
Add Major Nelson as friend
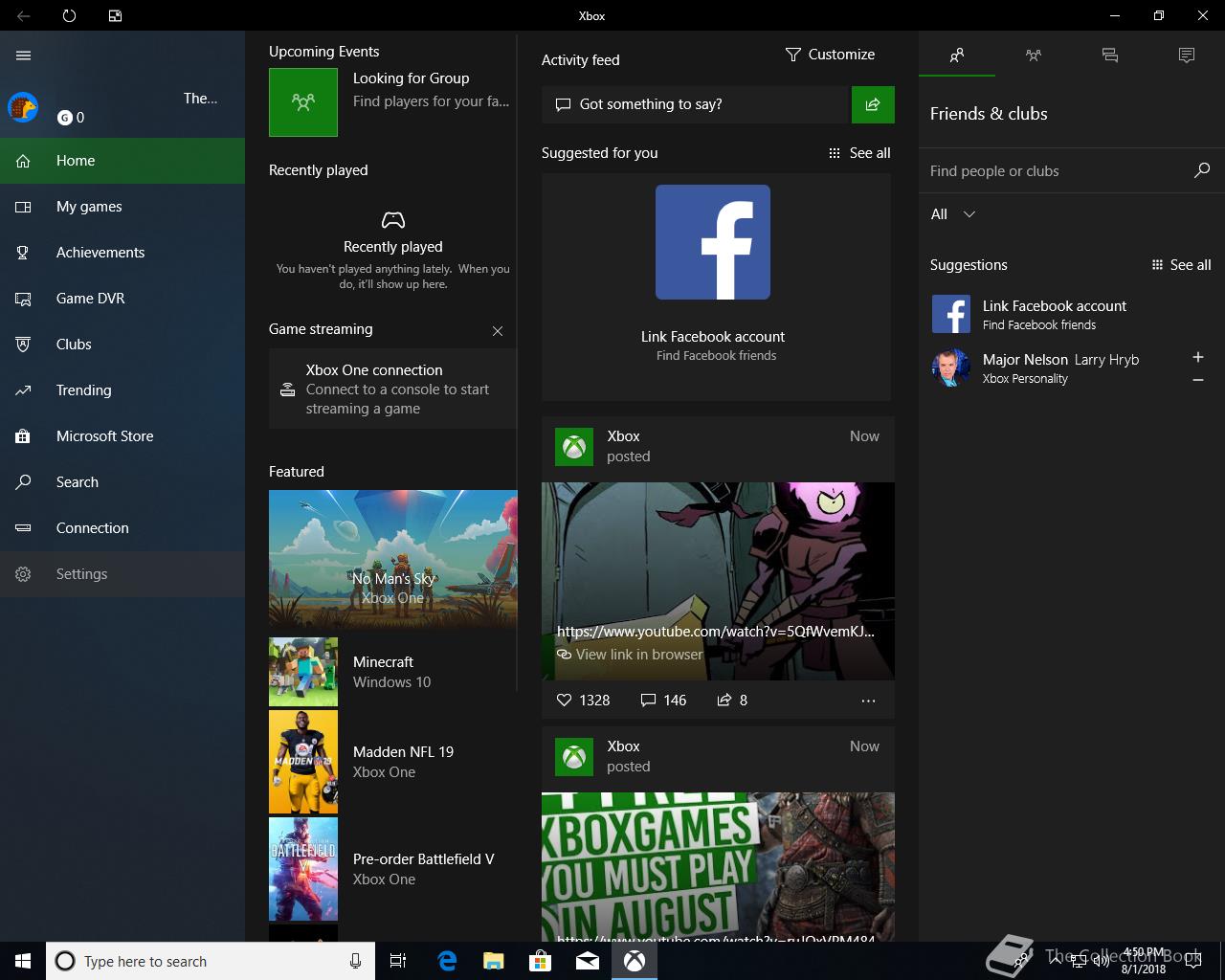pyautogui.click(x=1198, y=357)
